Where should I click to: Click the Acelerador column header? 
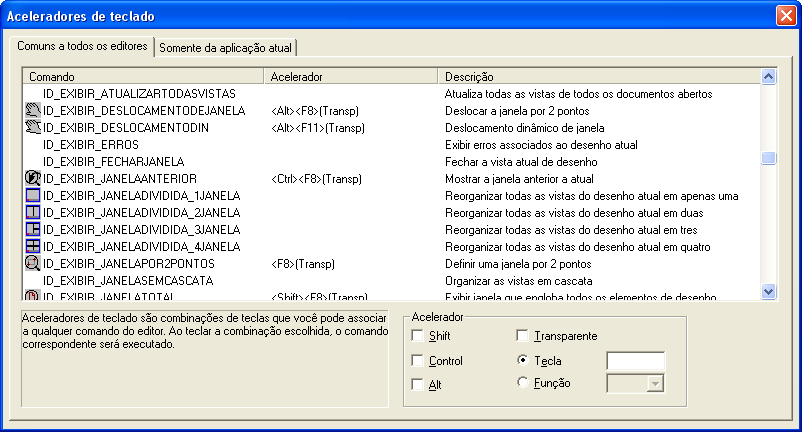351,76
